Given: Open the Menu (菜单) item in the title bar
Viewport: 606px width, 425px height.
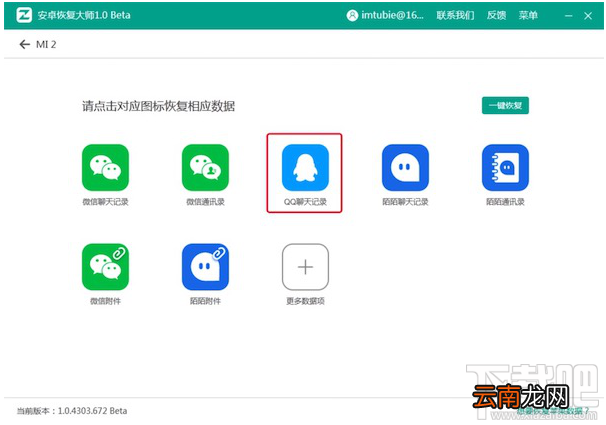Looking at the screenshot, I should pyautogui.click(x=528, y=15).
